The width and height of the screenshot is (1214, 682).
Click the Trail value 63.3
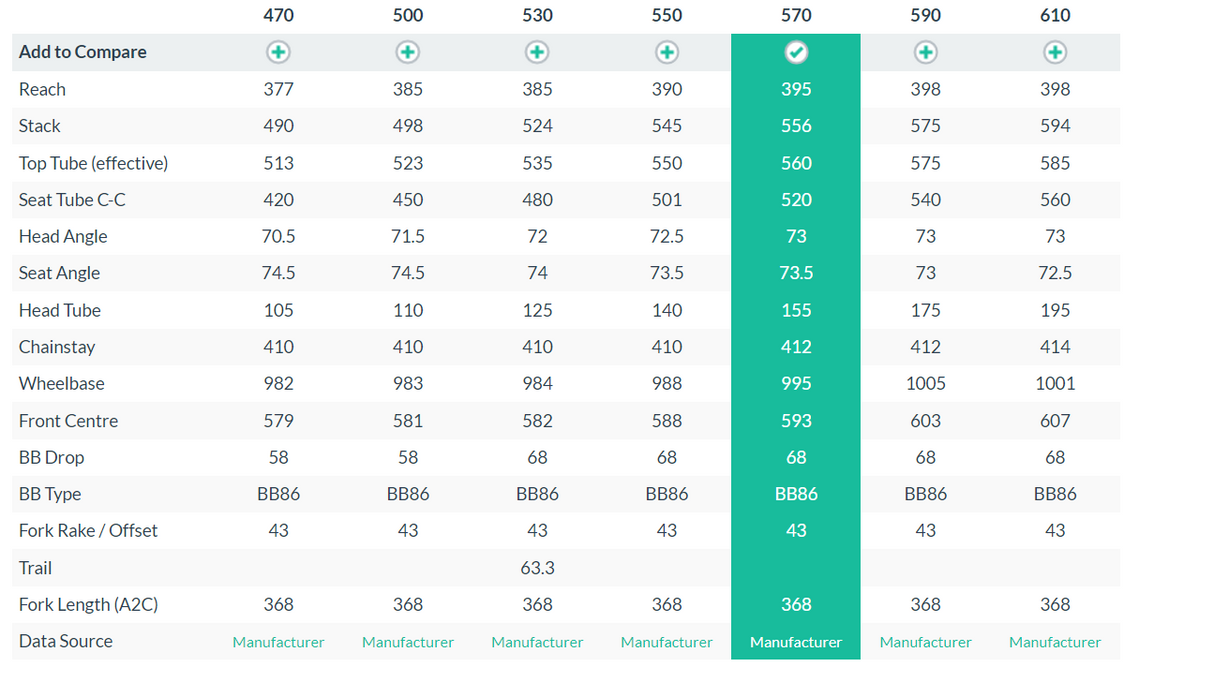[537, 568]
